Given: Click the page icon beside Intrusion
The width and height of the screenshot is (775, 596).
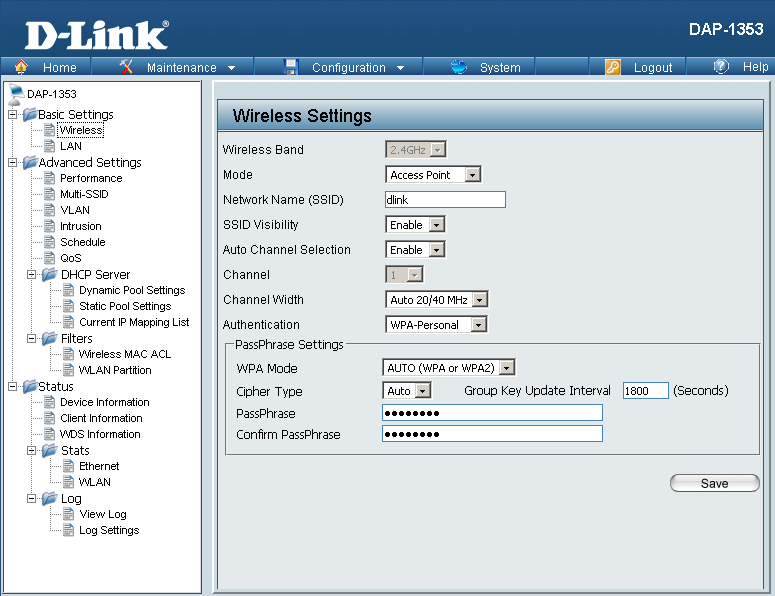Looking at the screenshot, I should click(x=49, y=226).
